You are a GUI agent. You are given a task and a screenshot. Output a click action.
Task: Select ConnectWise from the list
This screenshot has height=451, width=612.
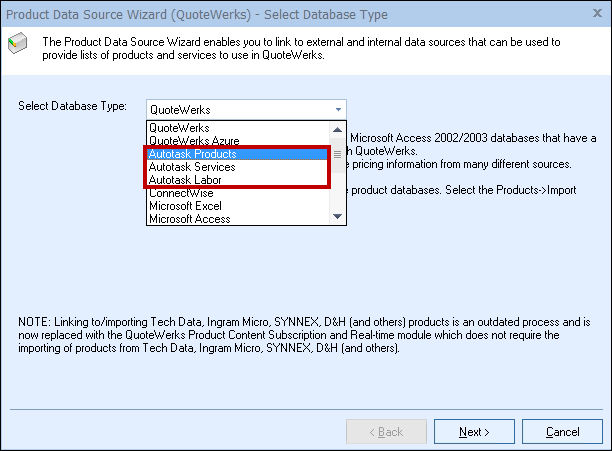(x=180, y=193)
